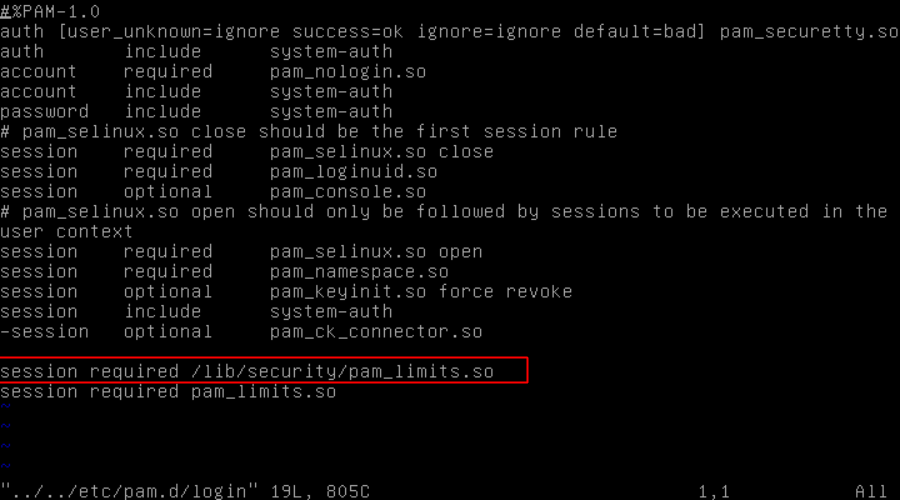900x501 pixels.
Task: Click pam_namespace.so module name
Action: [358, 271]
